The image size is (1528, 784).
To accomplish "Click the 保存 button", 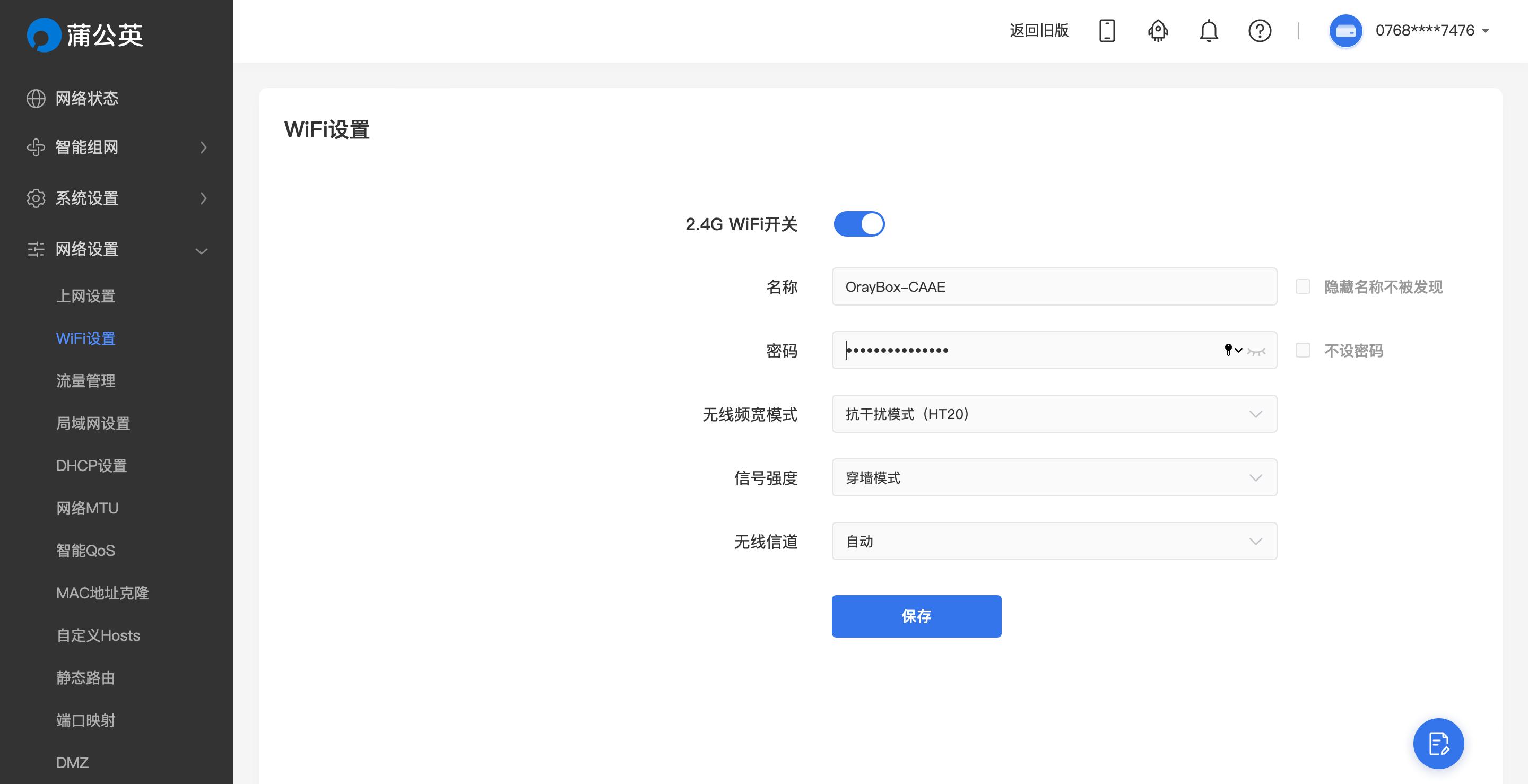I will 916,616.
